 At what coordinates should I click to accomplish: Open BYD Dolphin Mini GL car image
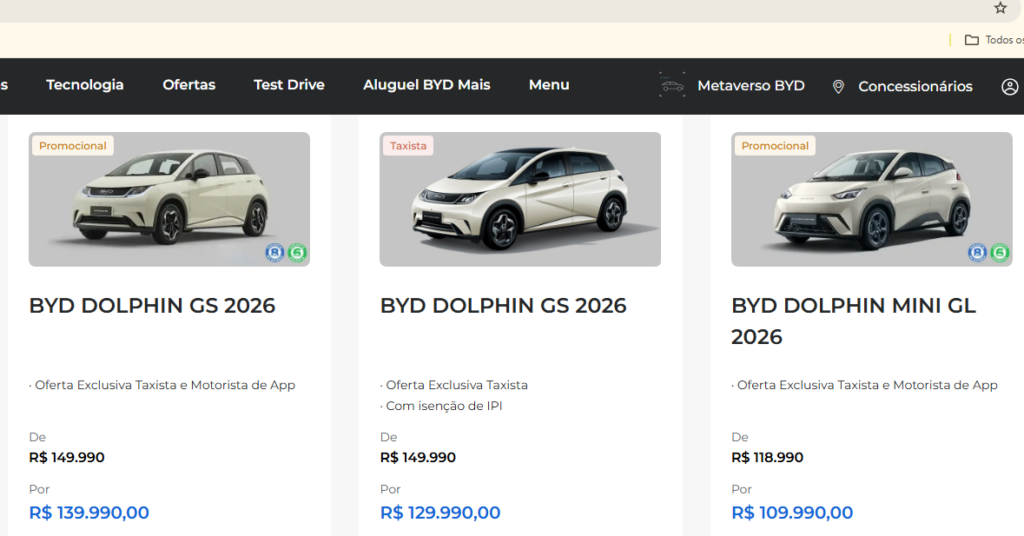tap(872, 199)
